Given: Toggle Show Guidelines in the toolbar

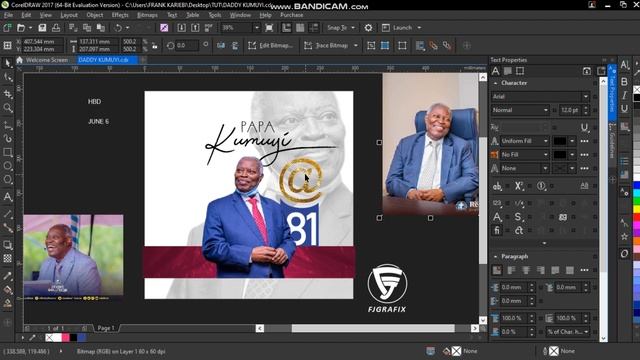Looking at the screenshot, I should pyautogui.click(x=314, y=28).
